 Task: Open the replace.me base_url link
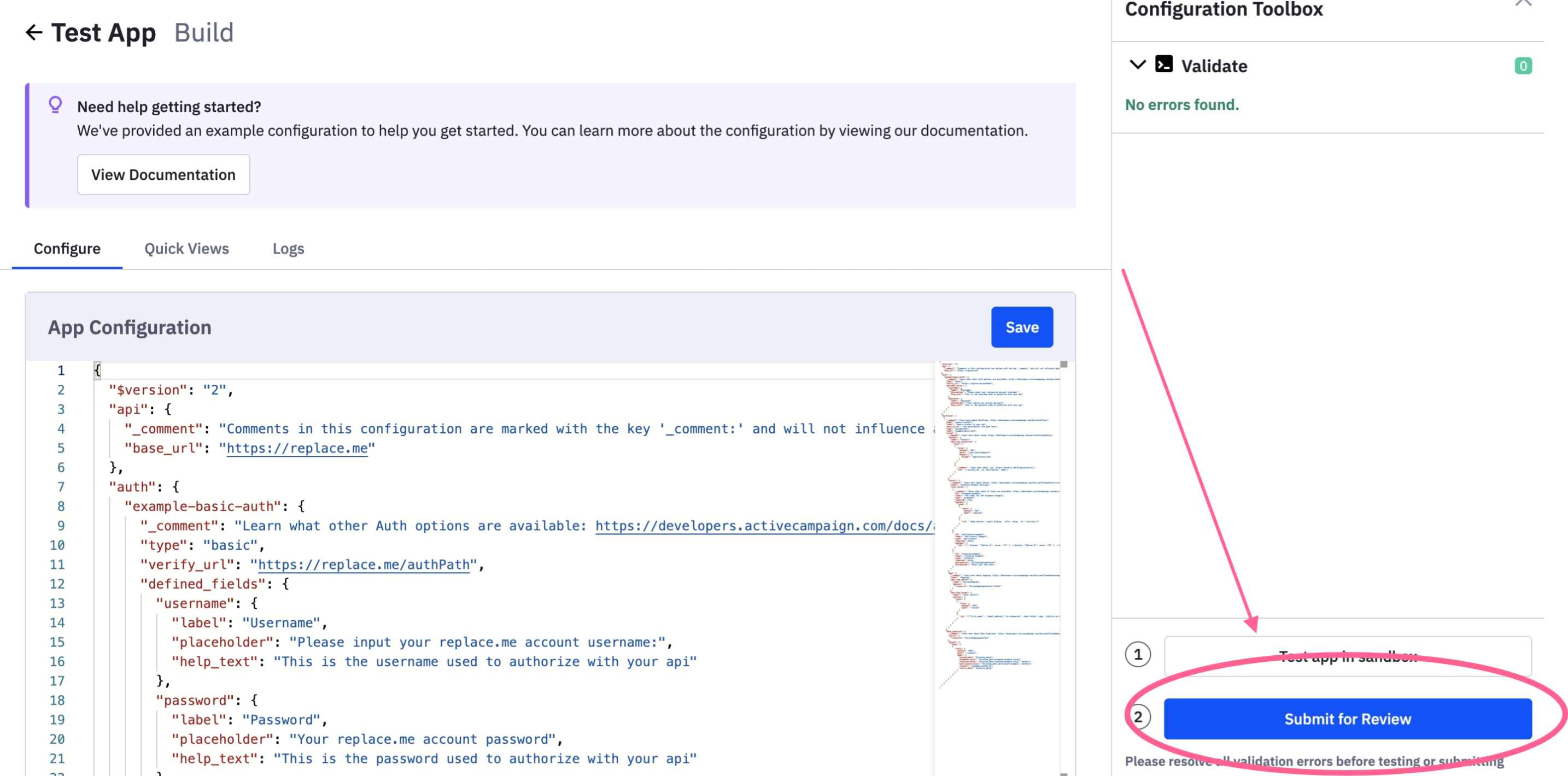[297, 448]
